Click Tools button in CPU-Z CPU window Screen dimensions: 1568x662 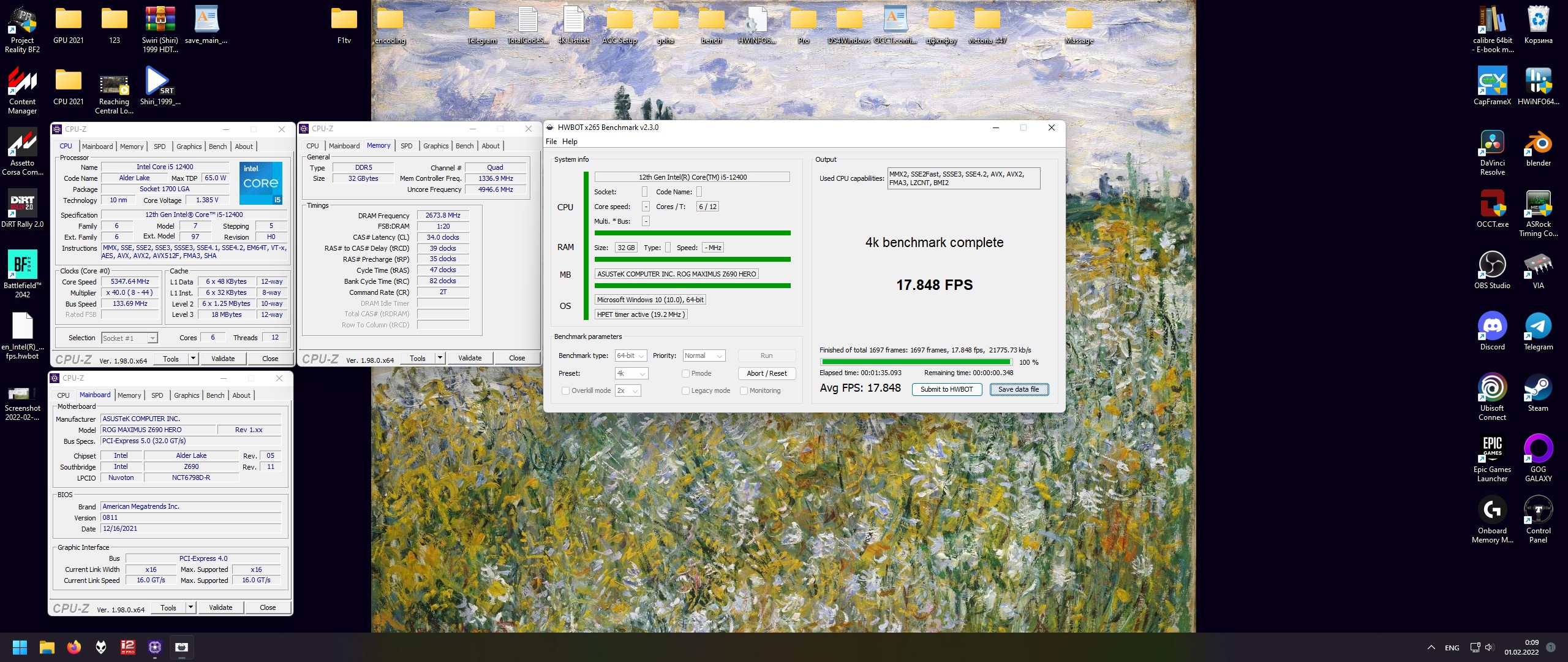click(171, 359)
